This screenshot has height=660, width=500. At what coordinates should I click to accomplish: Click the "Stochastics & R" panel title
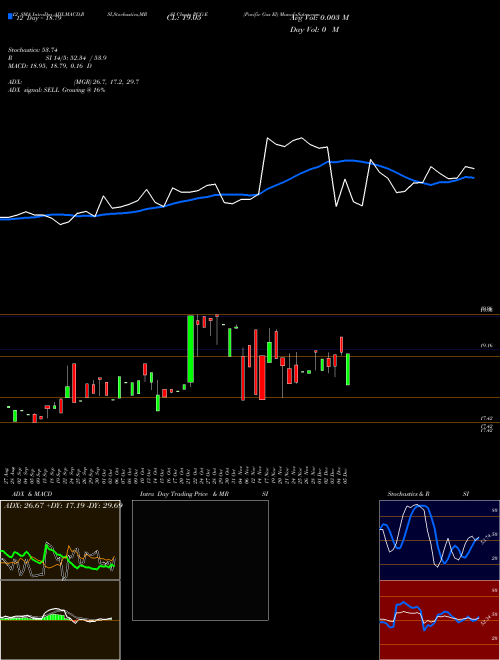click(408, 494)
